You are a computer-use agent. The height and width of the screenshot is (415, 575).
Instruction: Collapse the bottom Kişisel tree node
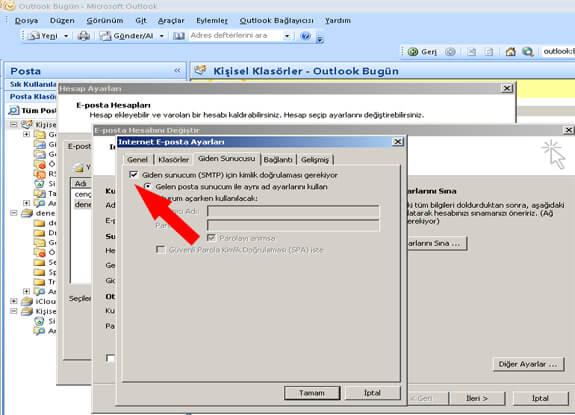tap(14, 311)
